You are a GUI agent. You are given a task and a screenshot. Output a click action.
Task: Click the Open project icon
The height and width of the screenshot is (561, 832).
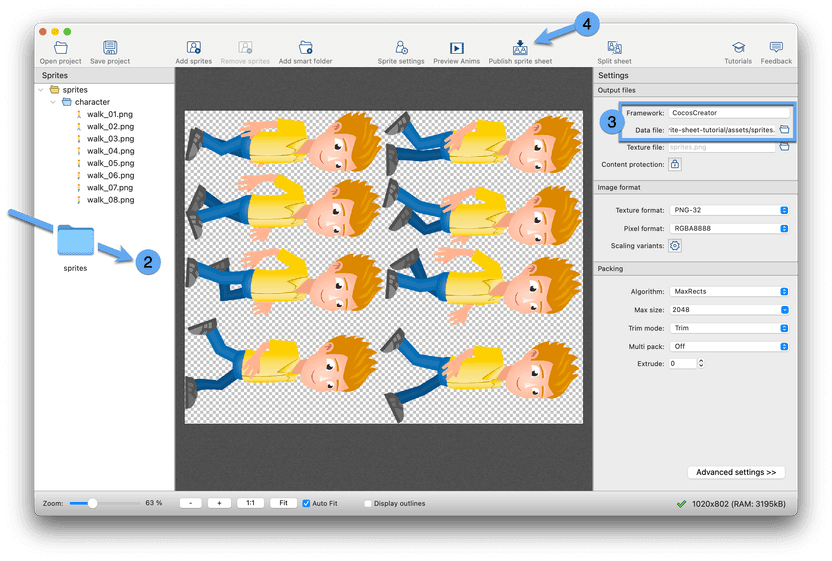pyautogui.click(x=61, y=48)
